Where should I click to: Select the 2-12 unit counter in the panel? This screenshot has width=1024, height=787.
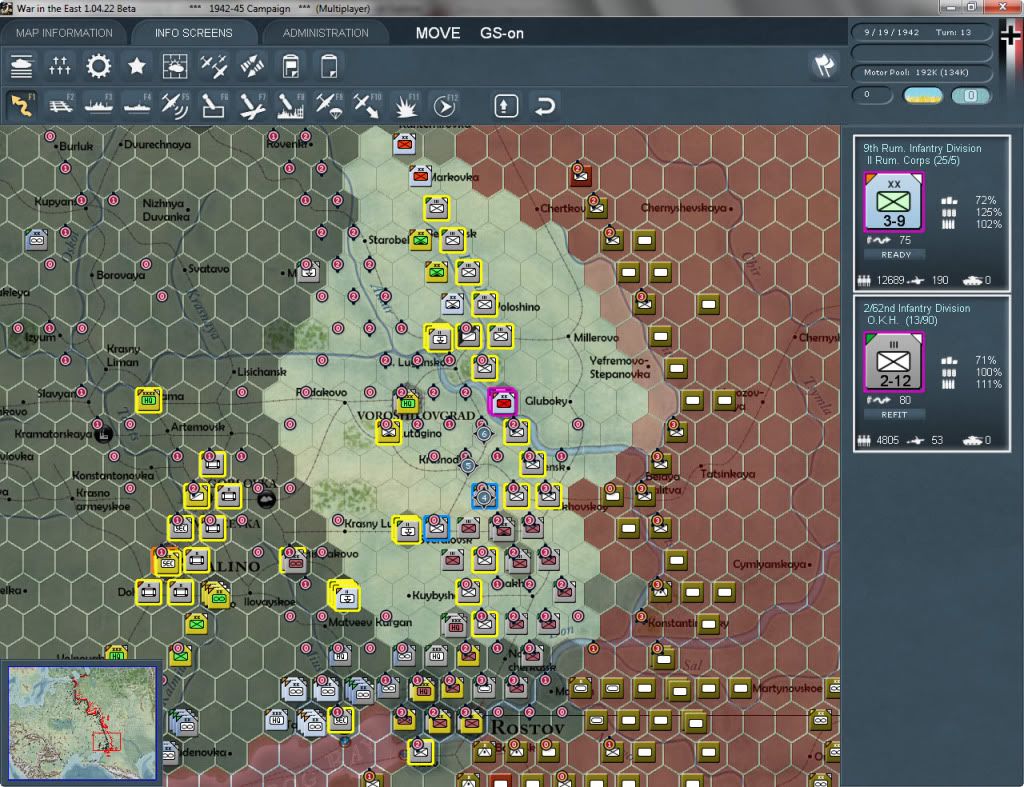(x=894, y=362)
